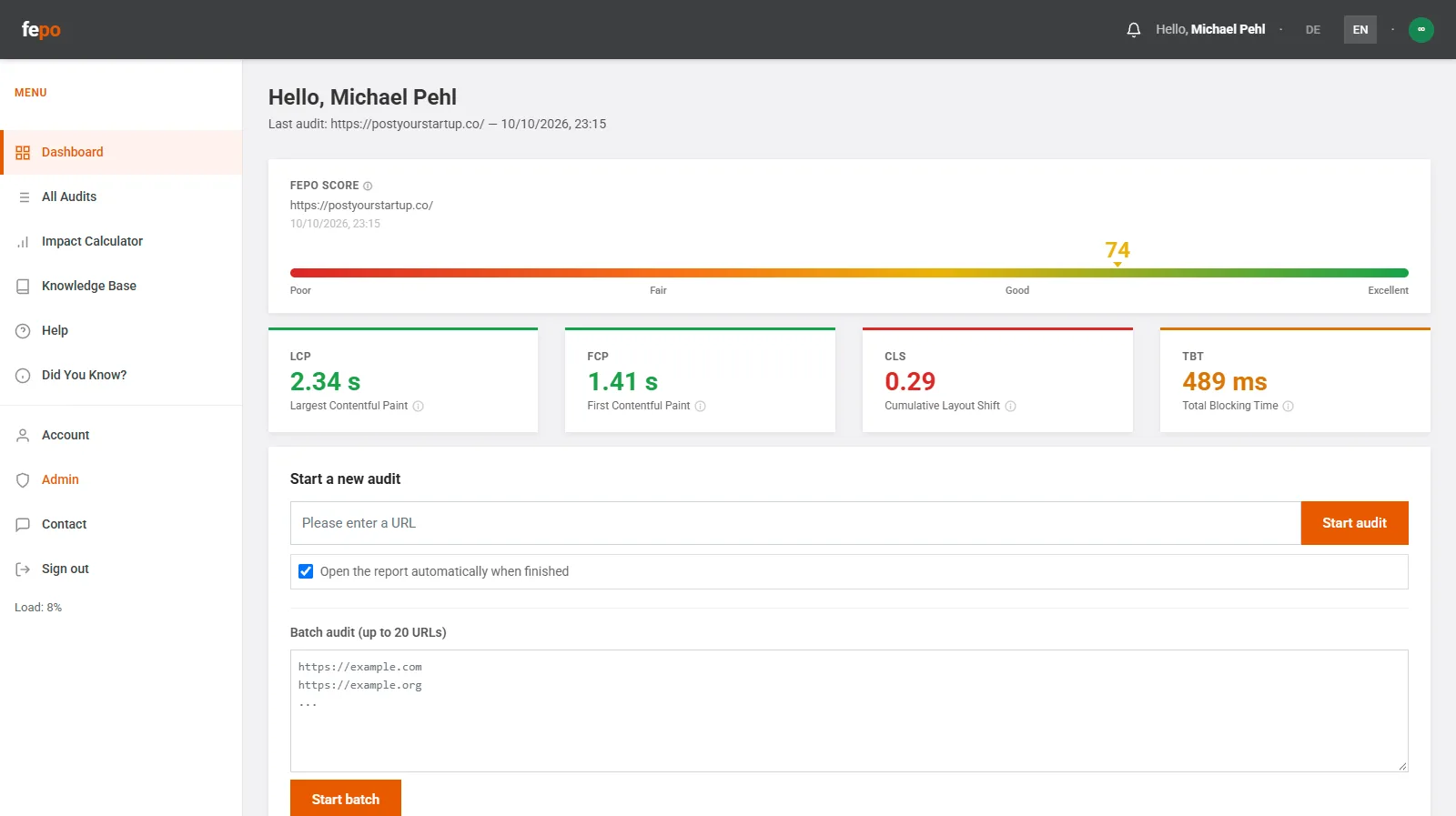Click the Help question mark icon
The image size is (1456, 816).
(23, 331)
